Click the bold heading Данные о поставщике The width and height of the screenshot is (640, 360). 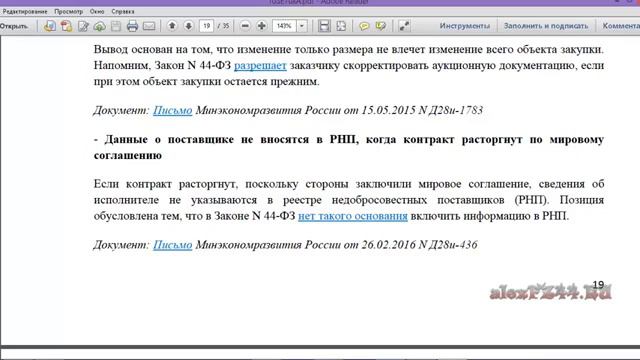[349, 147]
